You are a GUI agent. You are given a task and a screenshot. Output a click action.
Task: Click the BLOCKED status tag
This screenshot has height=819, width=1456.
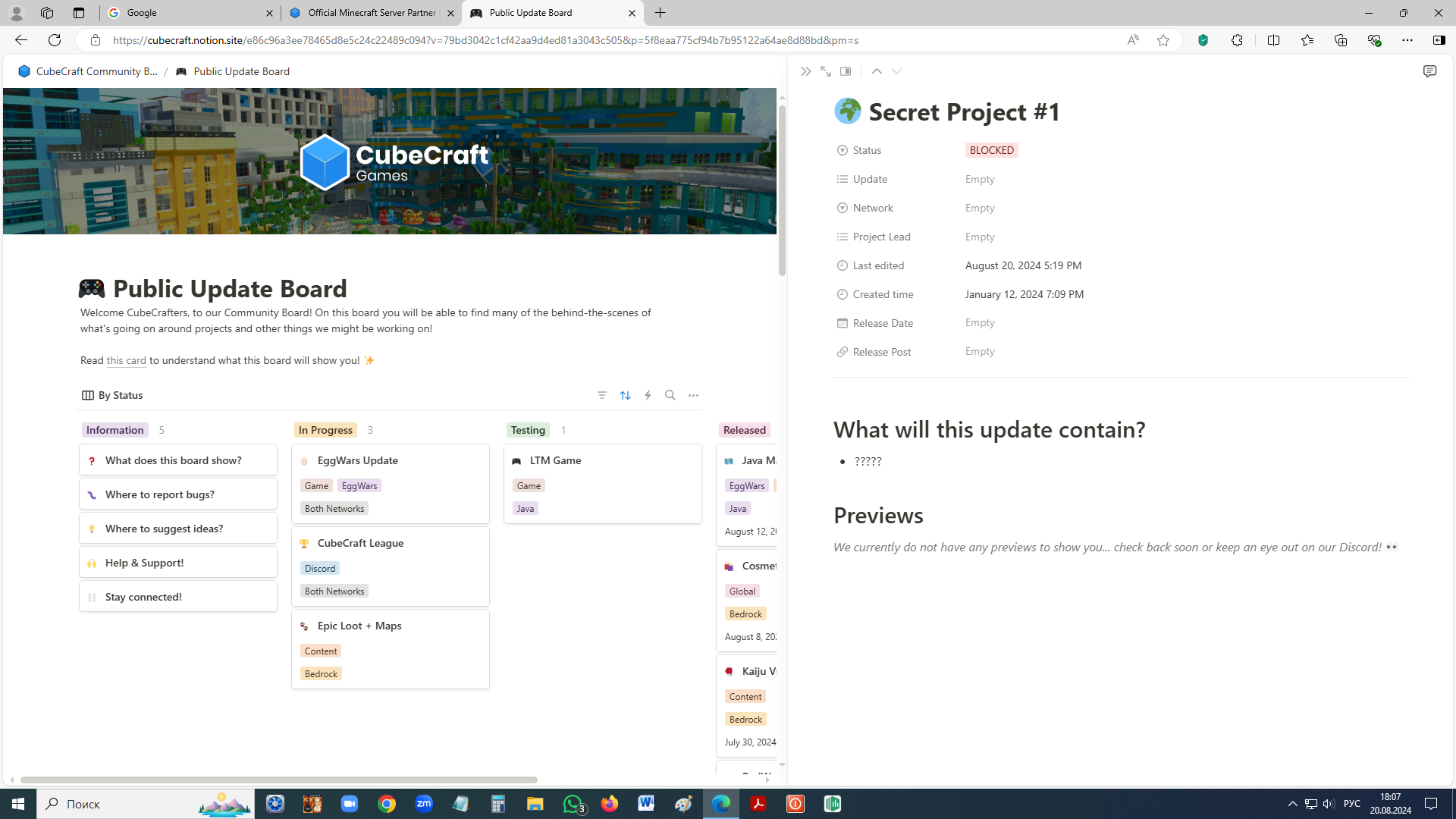tap(991, 150)
